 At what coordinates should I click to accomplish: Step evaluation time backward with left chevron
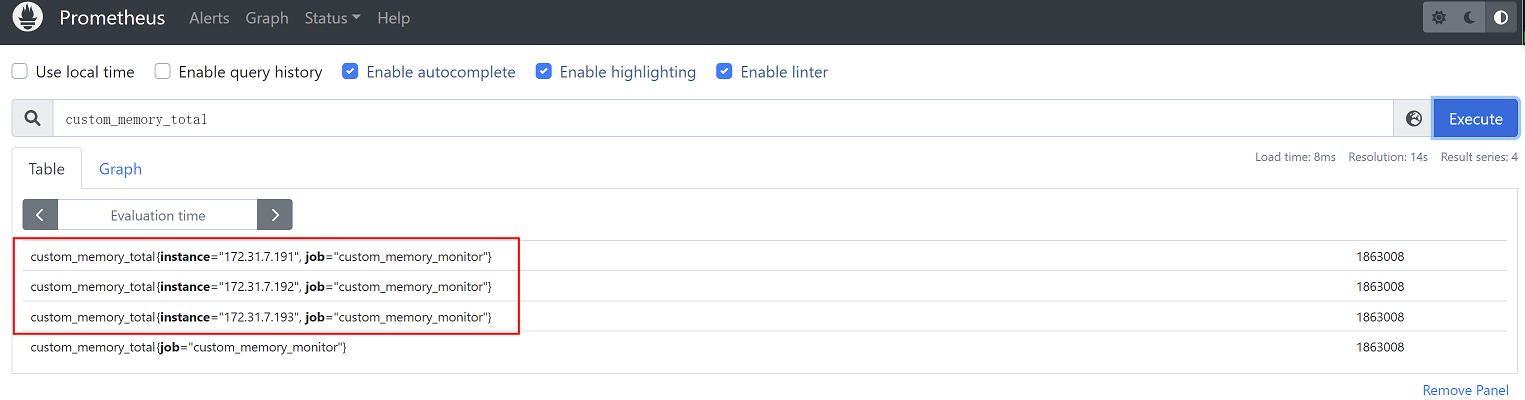[40, 215]
